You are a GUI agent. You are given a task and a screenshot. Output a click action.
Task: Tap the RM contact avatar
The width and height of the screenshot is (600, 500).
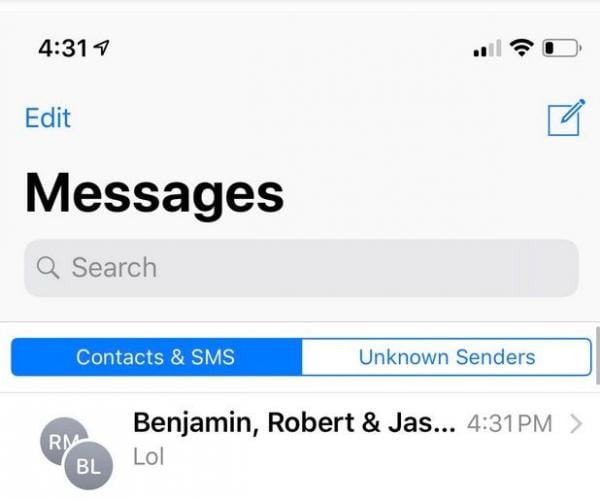coord(62,440)
